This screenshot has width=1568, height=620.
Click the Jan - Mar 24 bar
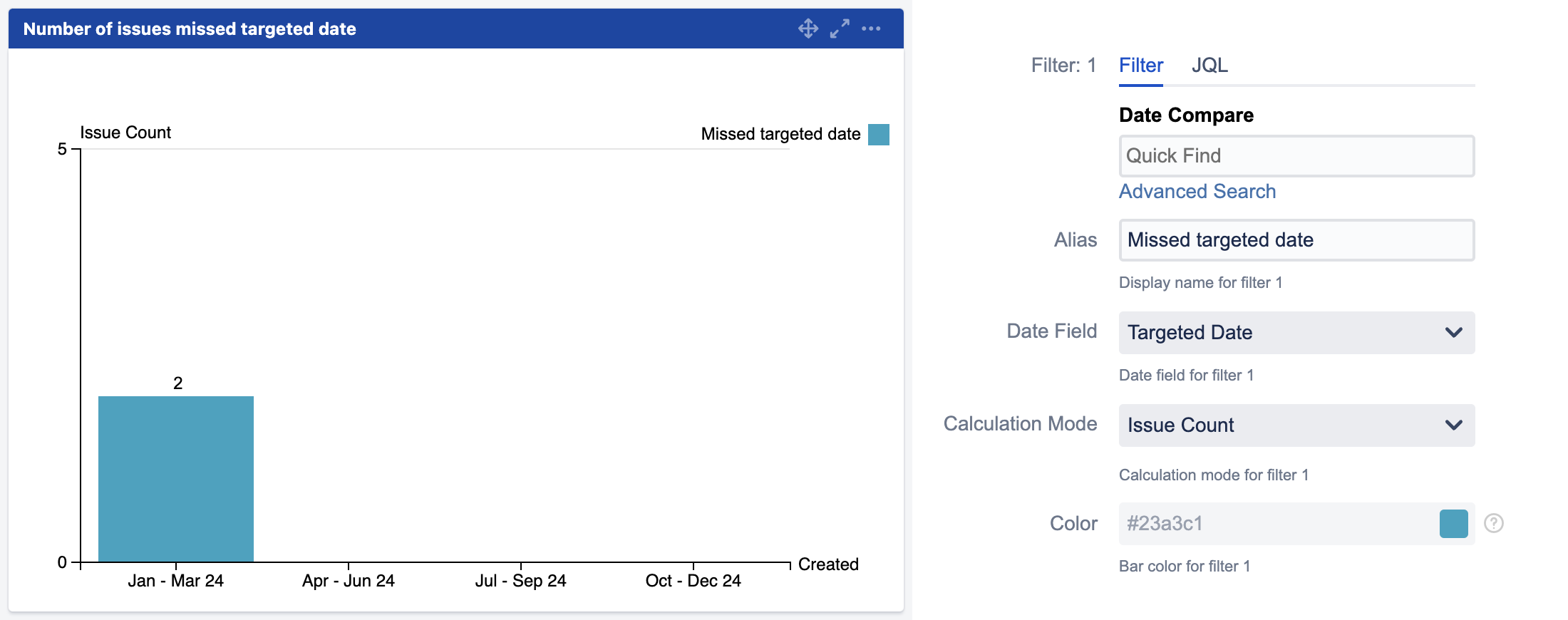point(176,479)
